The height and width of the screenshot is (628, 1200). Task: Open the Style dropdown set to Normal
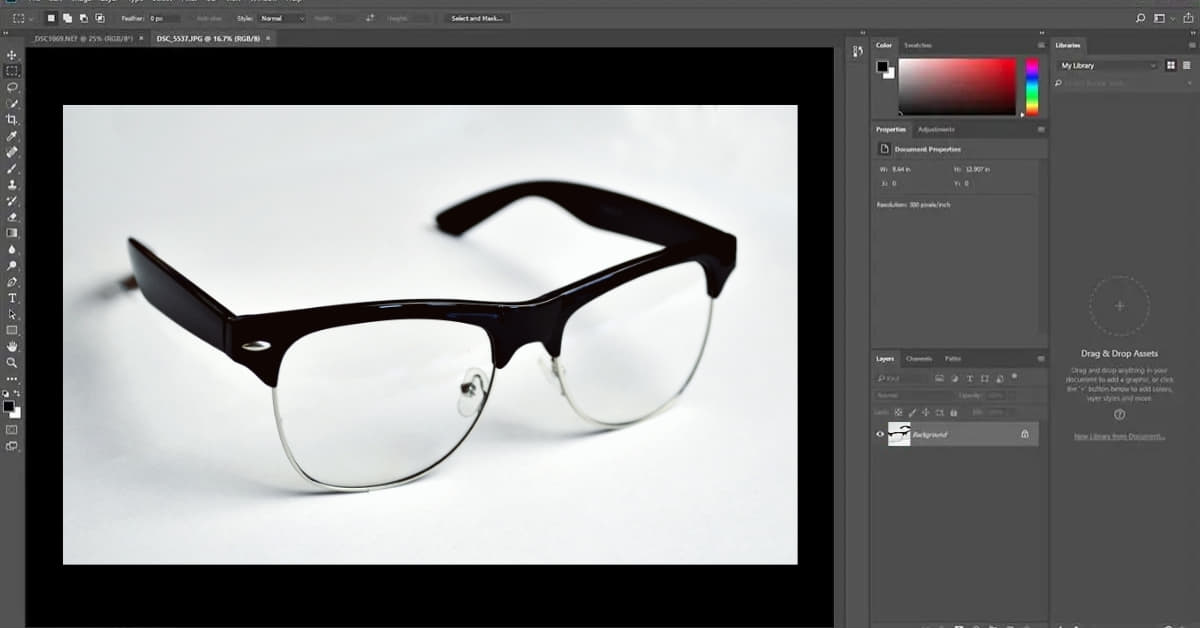point(282,18)
